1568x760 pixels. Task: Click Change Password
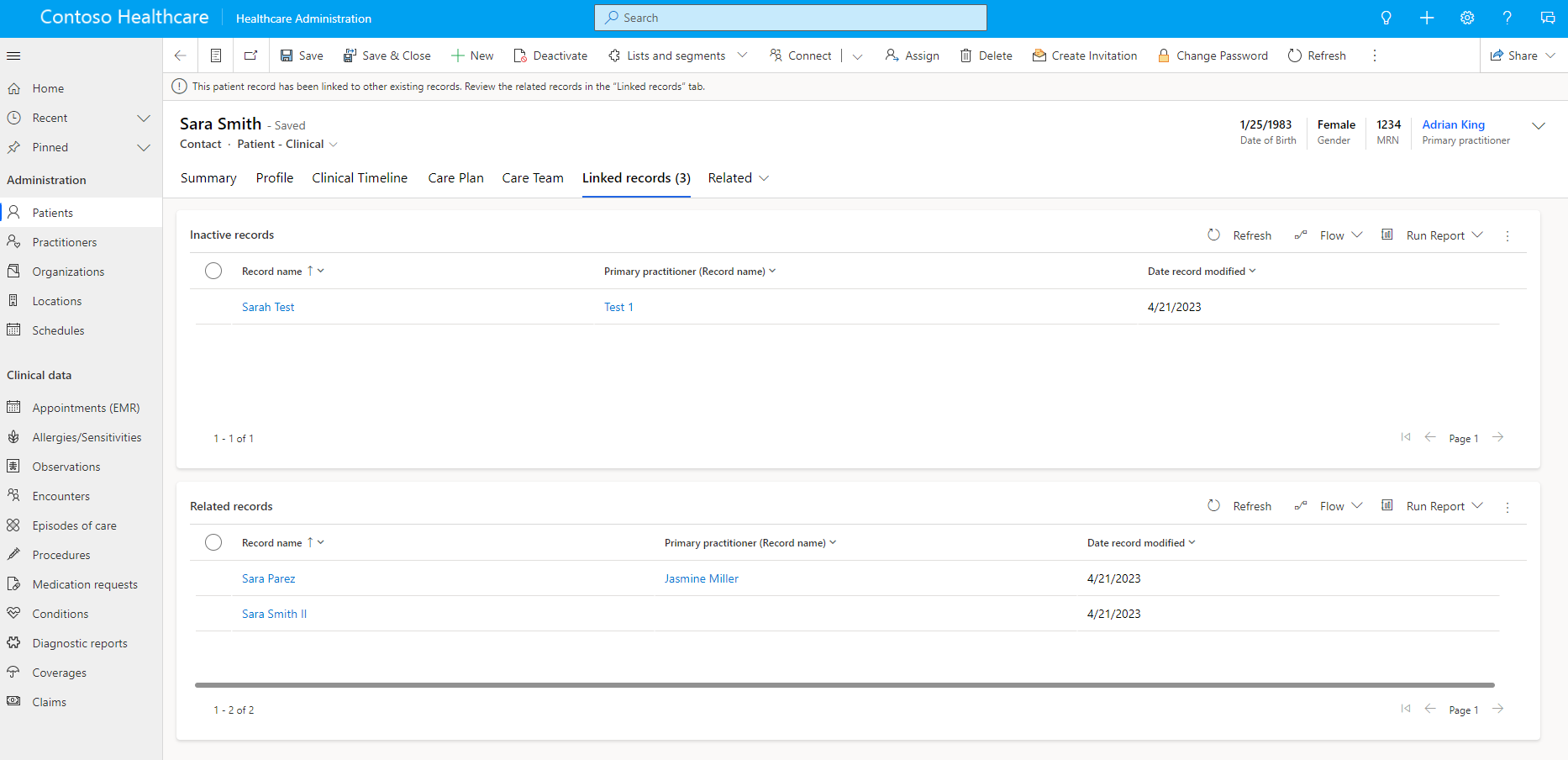tap(1213, 55)
